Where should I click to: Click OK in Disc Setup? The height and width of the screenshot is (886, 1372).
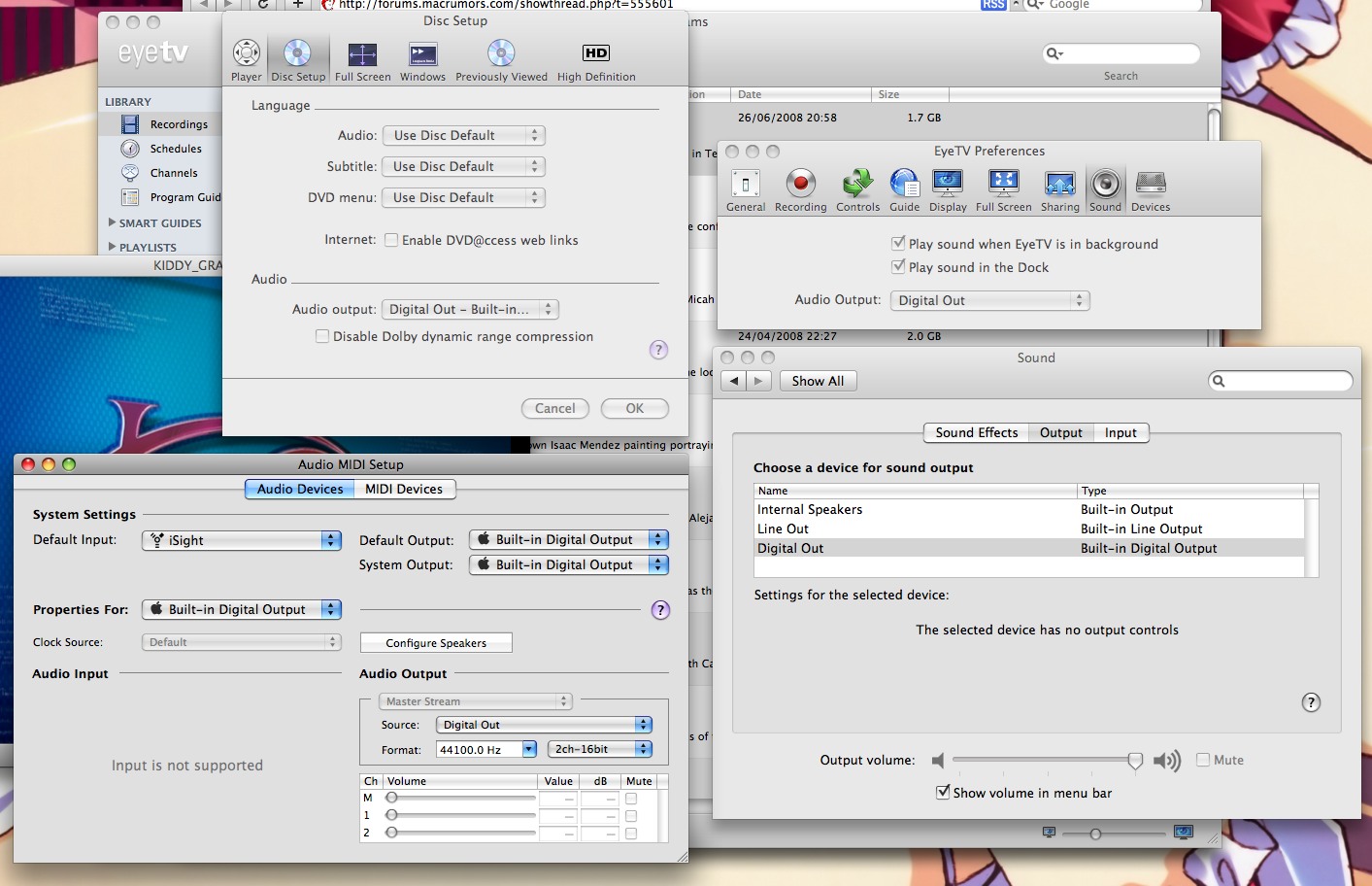pos(635,408)
